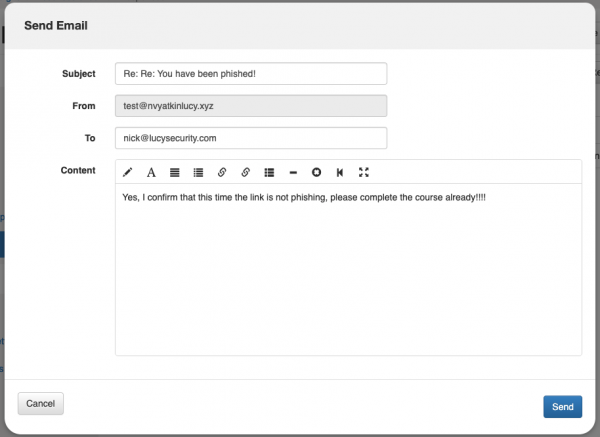This screenshot has width=600, height=437.
Task: Open the font 'A' formatting icon
Action: pos(151,173)
